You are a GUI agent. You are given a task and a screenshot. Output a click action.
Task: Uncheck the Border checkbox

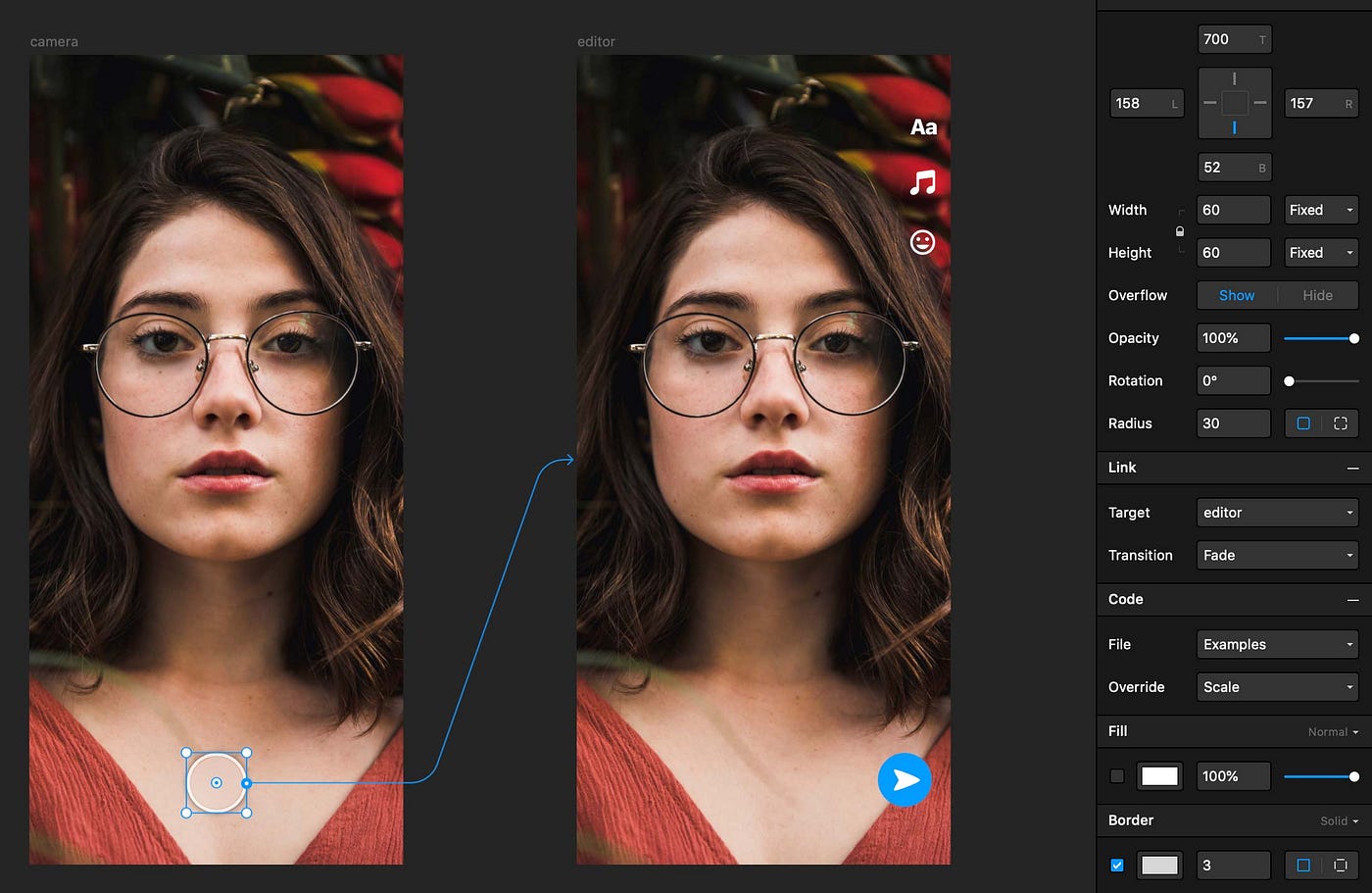click(x=1117, y=866)
